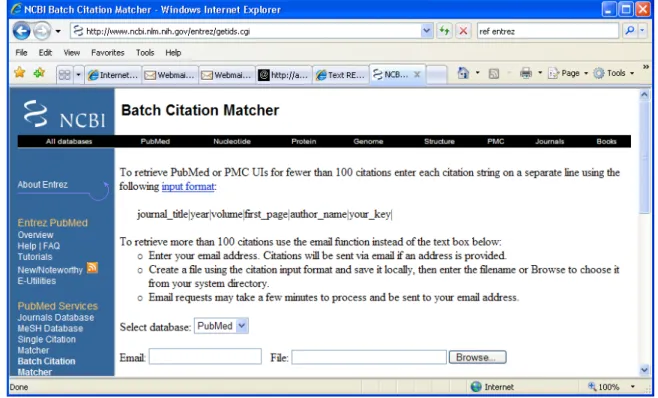The height and width of the screenshot is (398, 658).
Task: Open 'About Entrez' sidebar link
Action: (x=42, y=184)
